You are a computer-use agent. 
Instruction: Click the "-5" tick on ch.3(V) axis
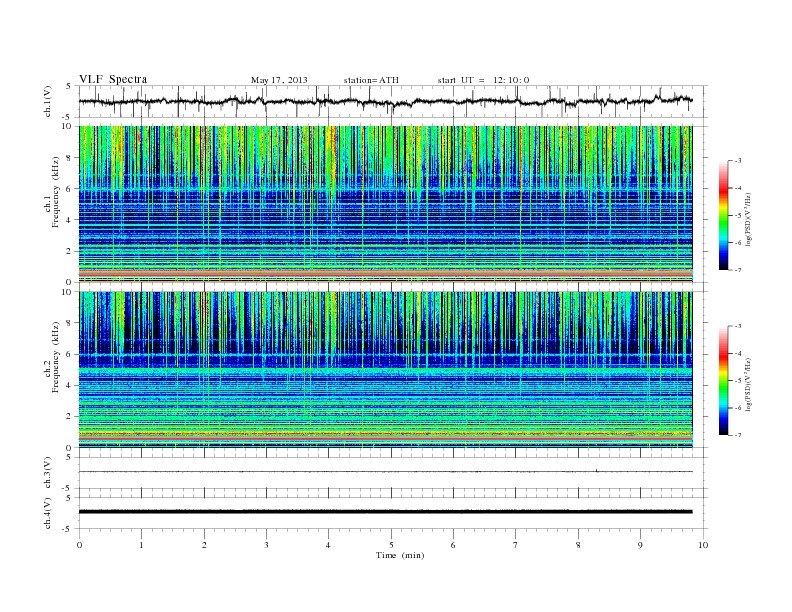pyautogui.click(x=68, y=488)
